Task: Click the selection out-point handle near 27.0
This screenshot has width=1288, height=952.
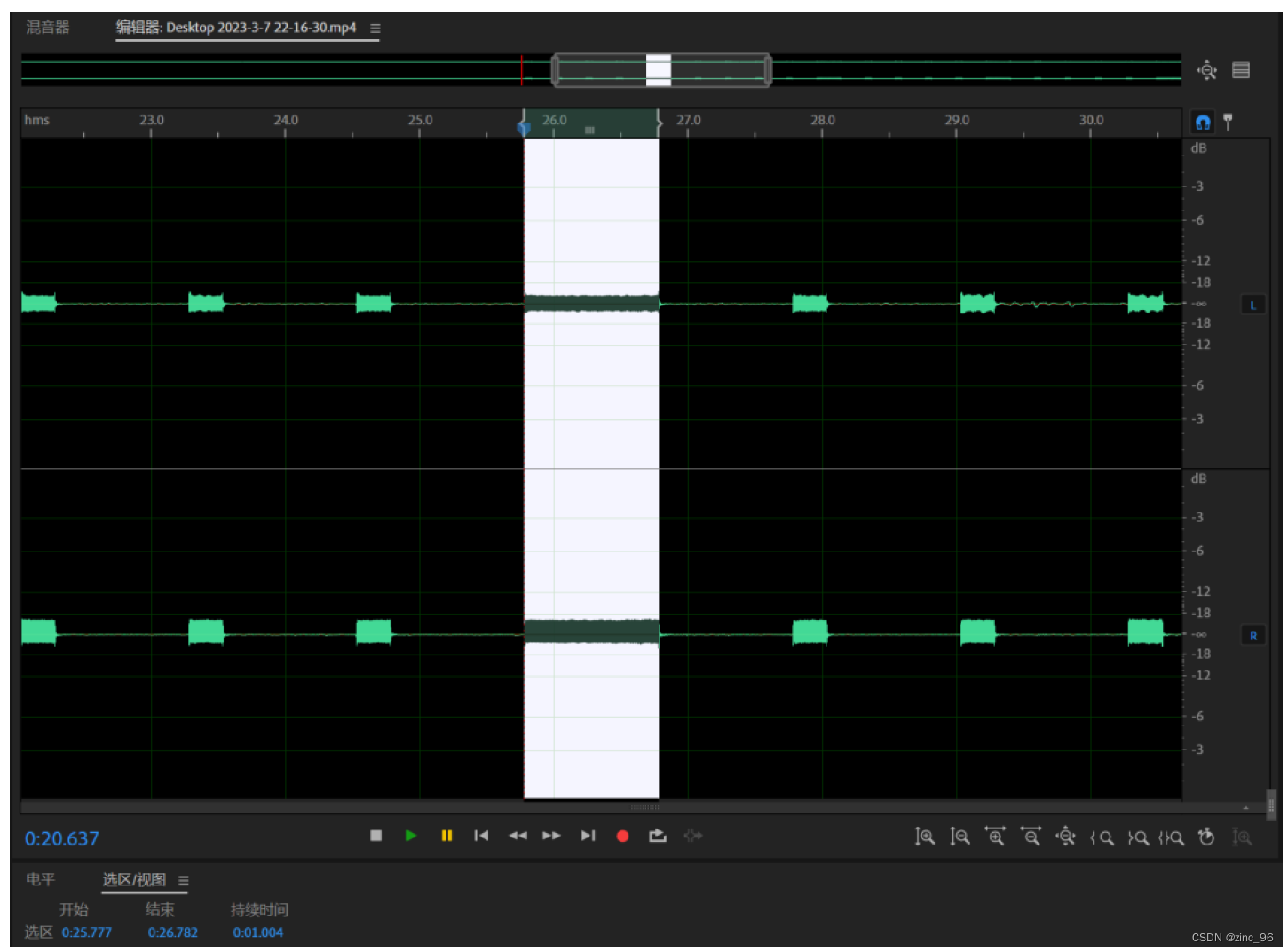Action: tap(659, 123)
